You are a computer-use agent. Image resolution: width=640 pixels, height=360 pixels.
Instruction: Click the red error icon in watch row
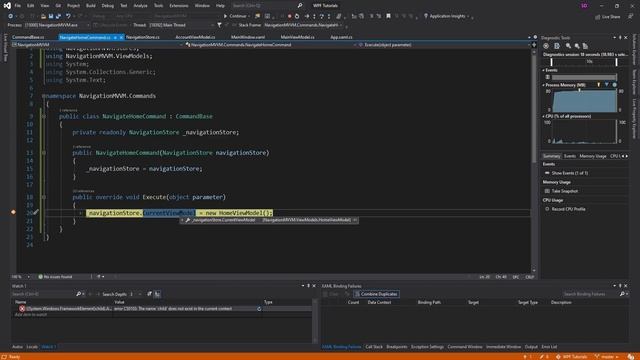(22, 309)
